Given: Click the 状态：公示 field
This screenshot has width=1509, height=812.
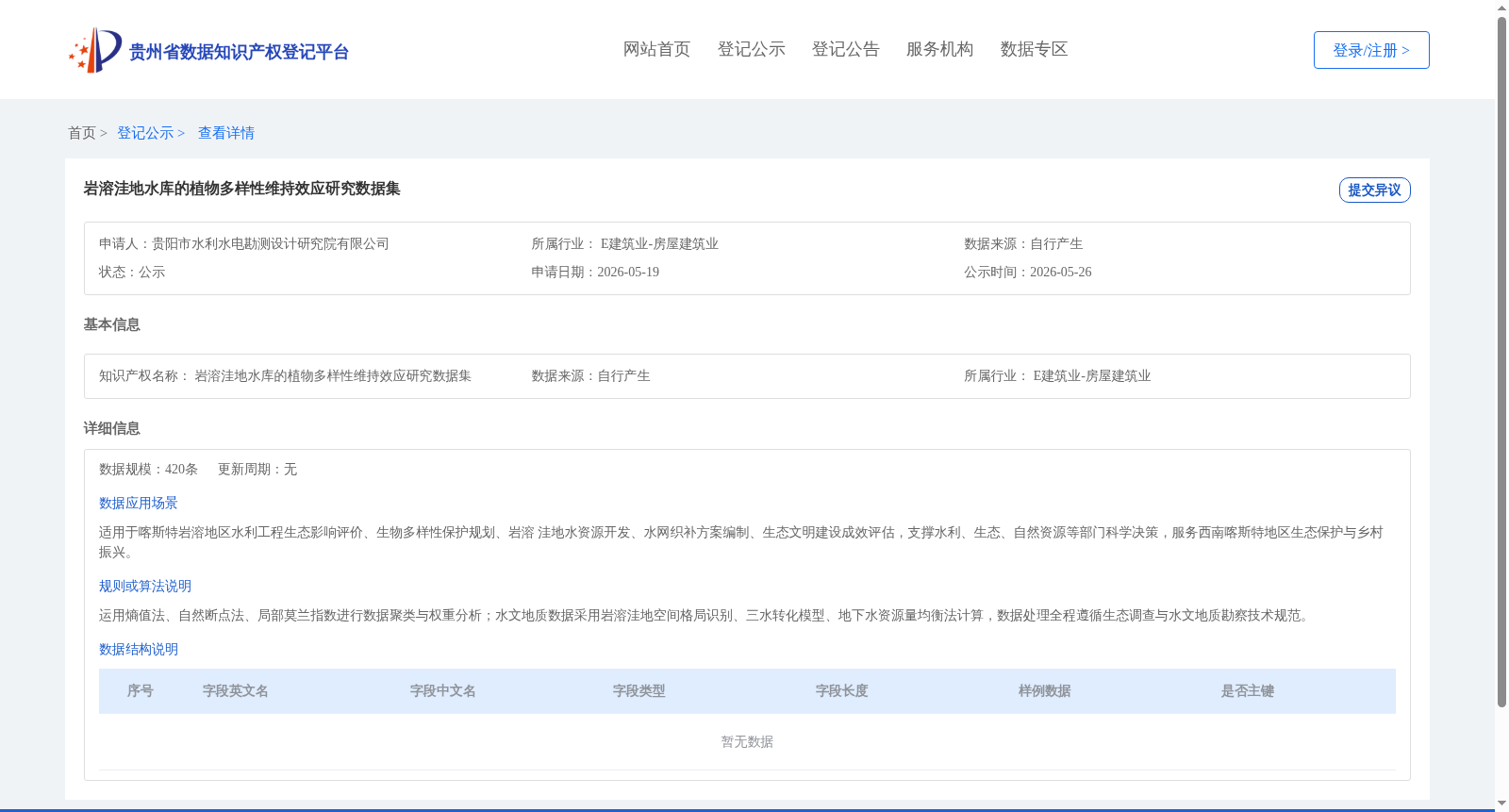Looking at the screenshot, I should [x=132, y=272].
